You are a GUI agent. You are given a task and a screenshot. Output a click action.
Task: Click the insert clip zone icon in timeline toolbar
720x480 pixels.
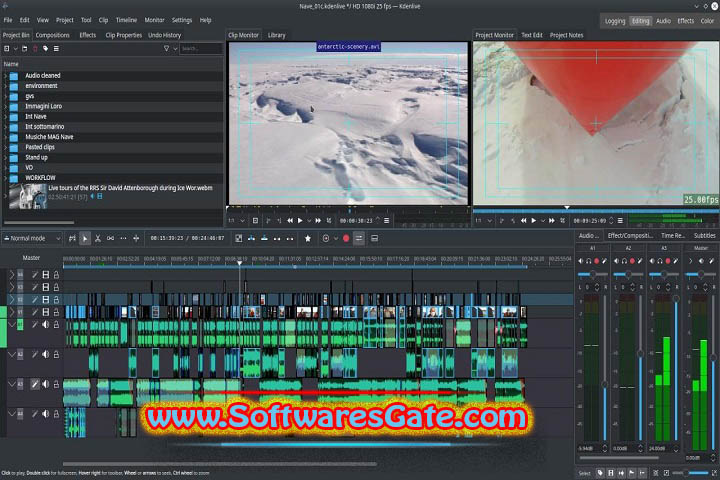[x=251, y=238]
